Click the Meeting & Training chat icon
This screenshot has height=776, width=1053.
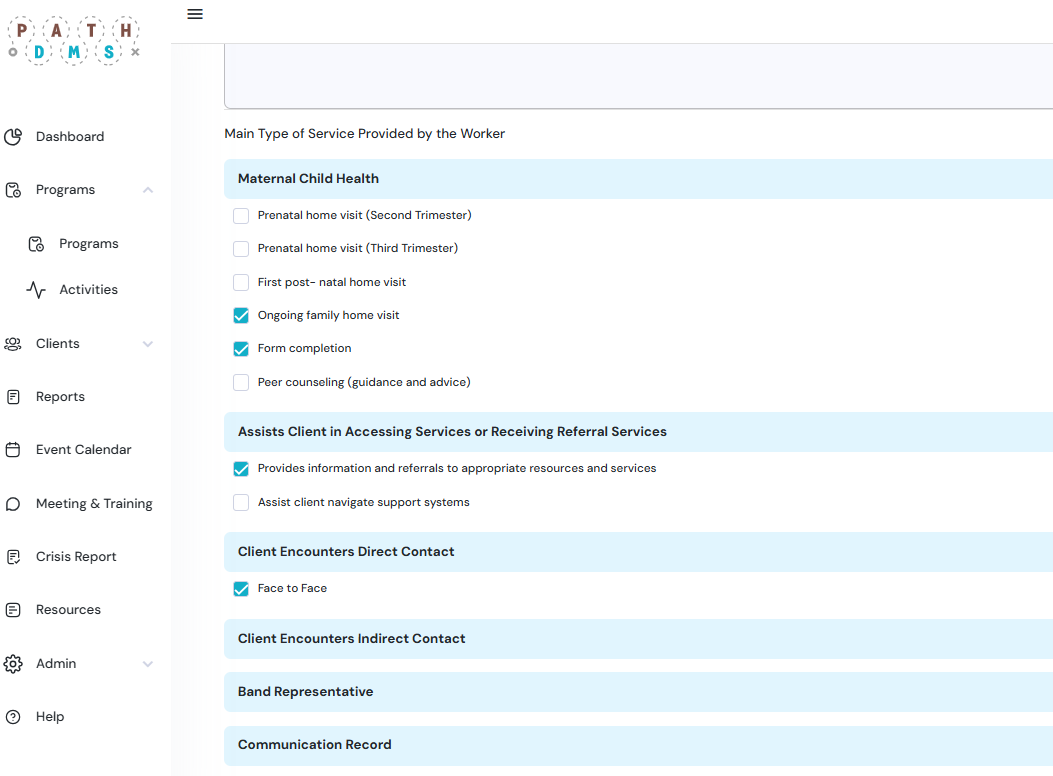click(x=13, y=504)
